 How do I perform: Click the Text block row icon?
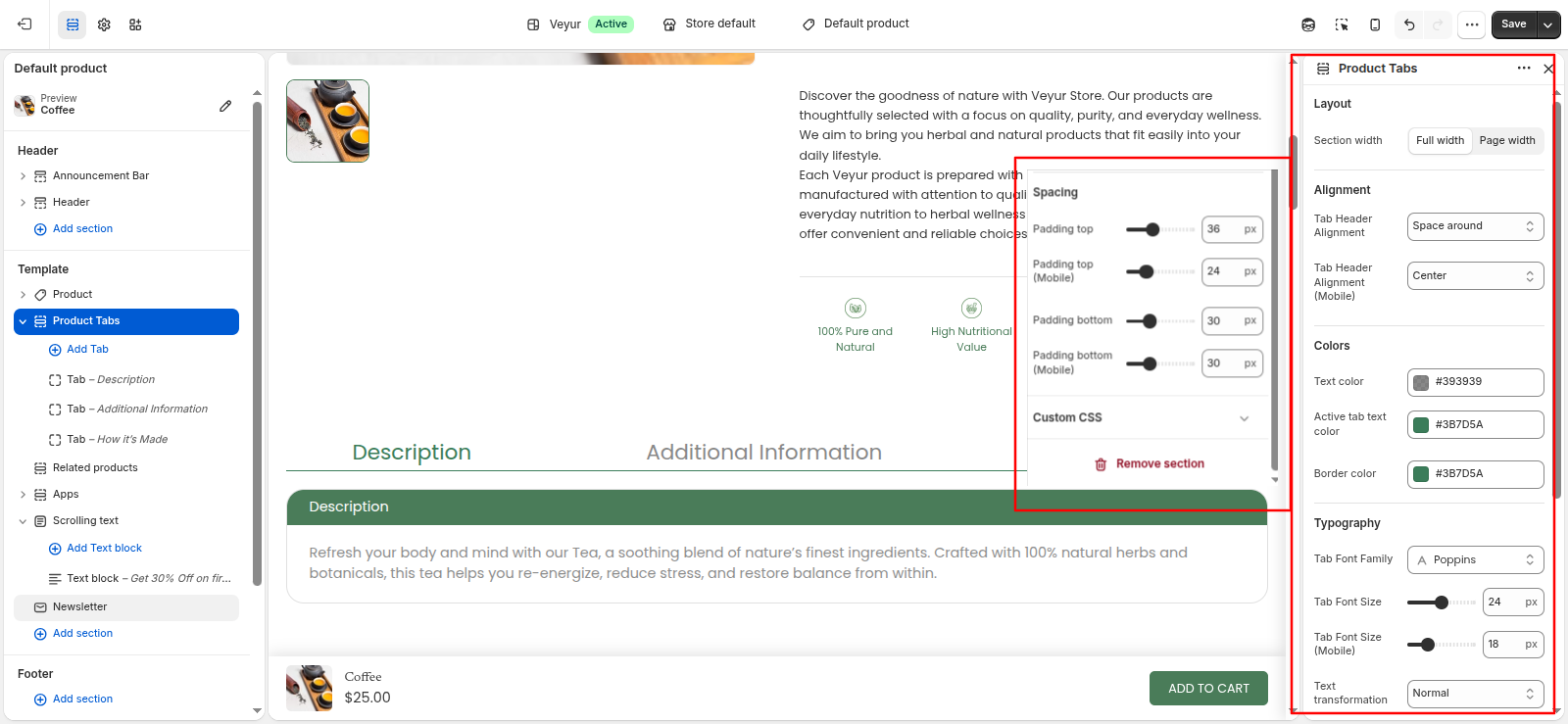[55, 579]
